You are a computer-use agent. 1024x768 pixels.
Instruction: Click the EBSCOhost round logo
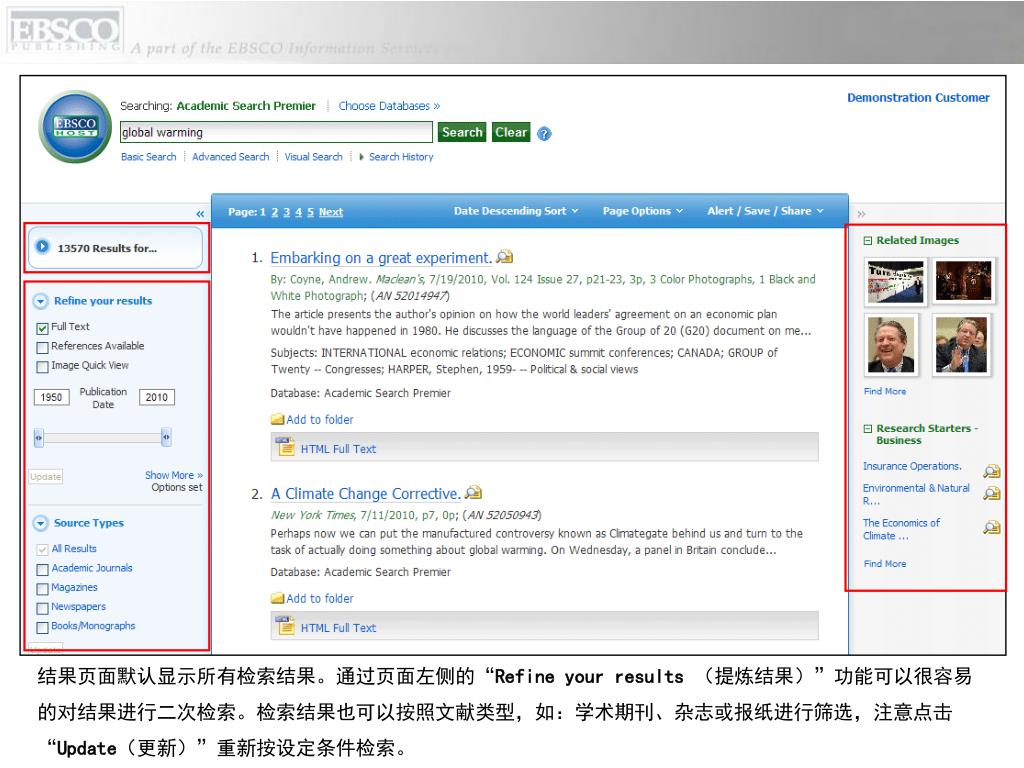coord(75,127)
